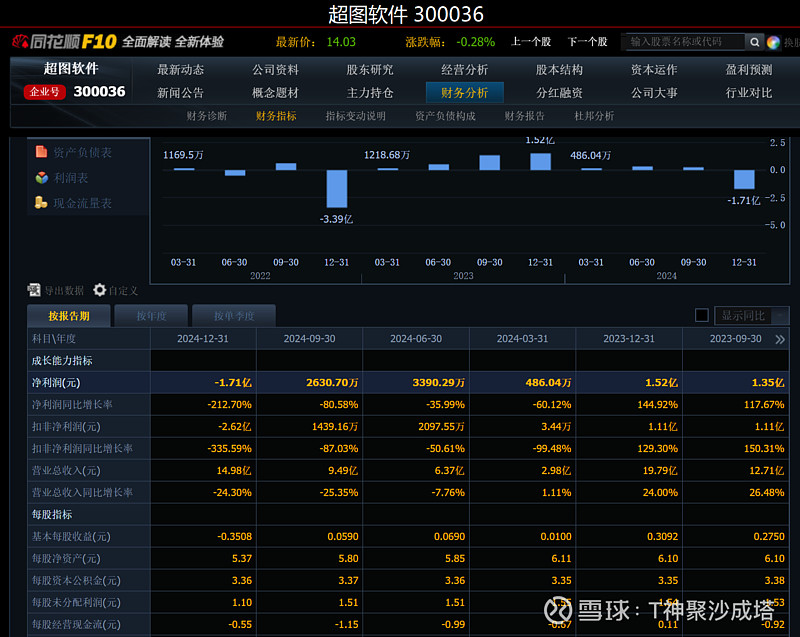
Task: Click the 导出数据 export icon
Action: click(x=35, y=290)
